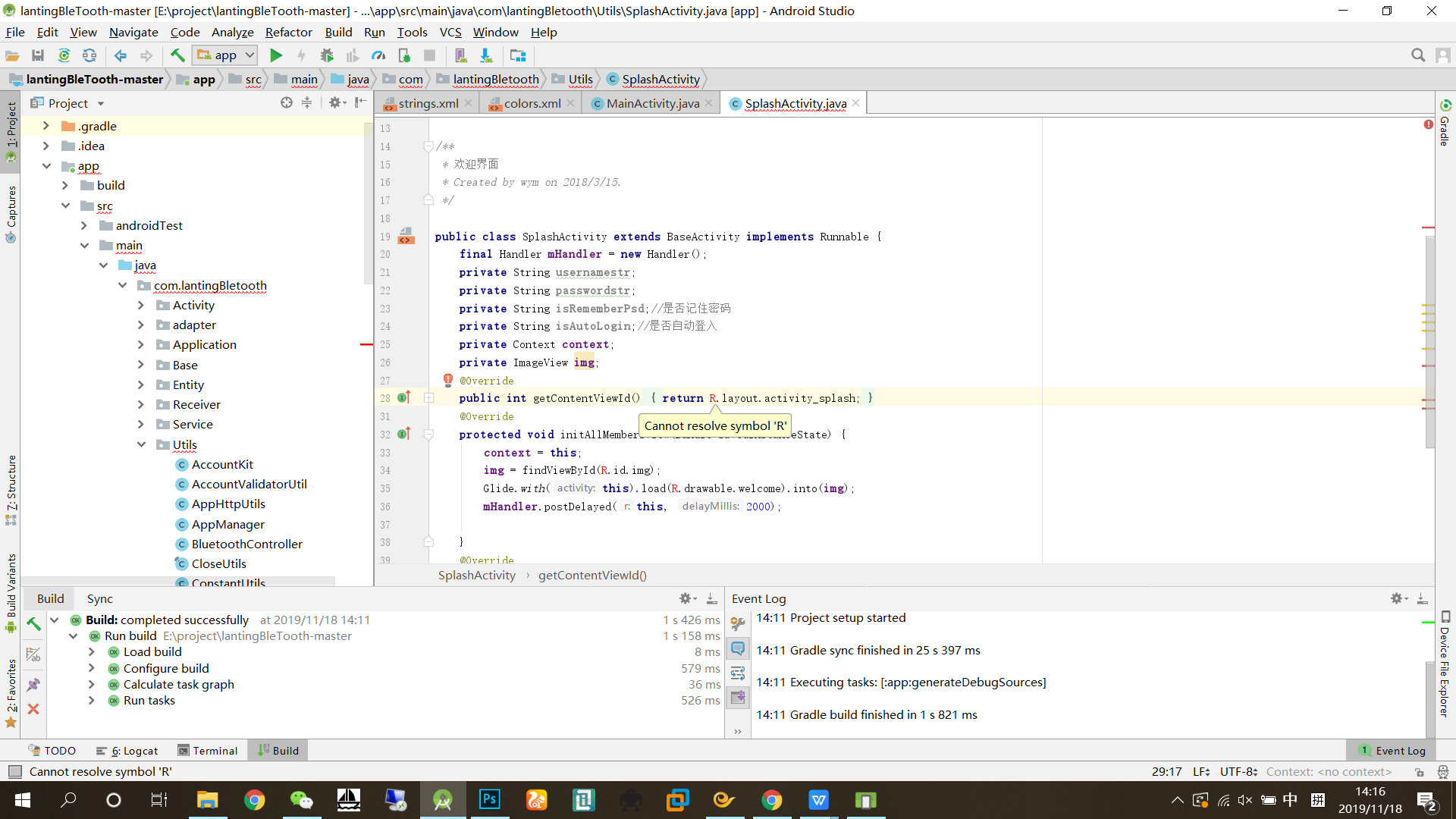Expand the Activity folder in the Project tree
The width and height of the screenshot is (1456, 819).
(141, 305)
